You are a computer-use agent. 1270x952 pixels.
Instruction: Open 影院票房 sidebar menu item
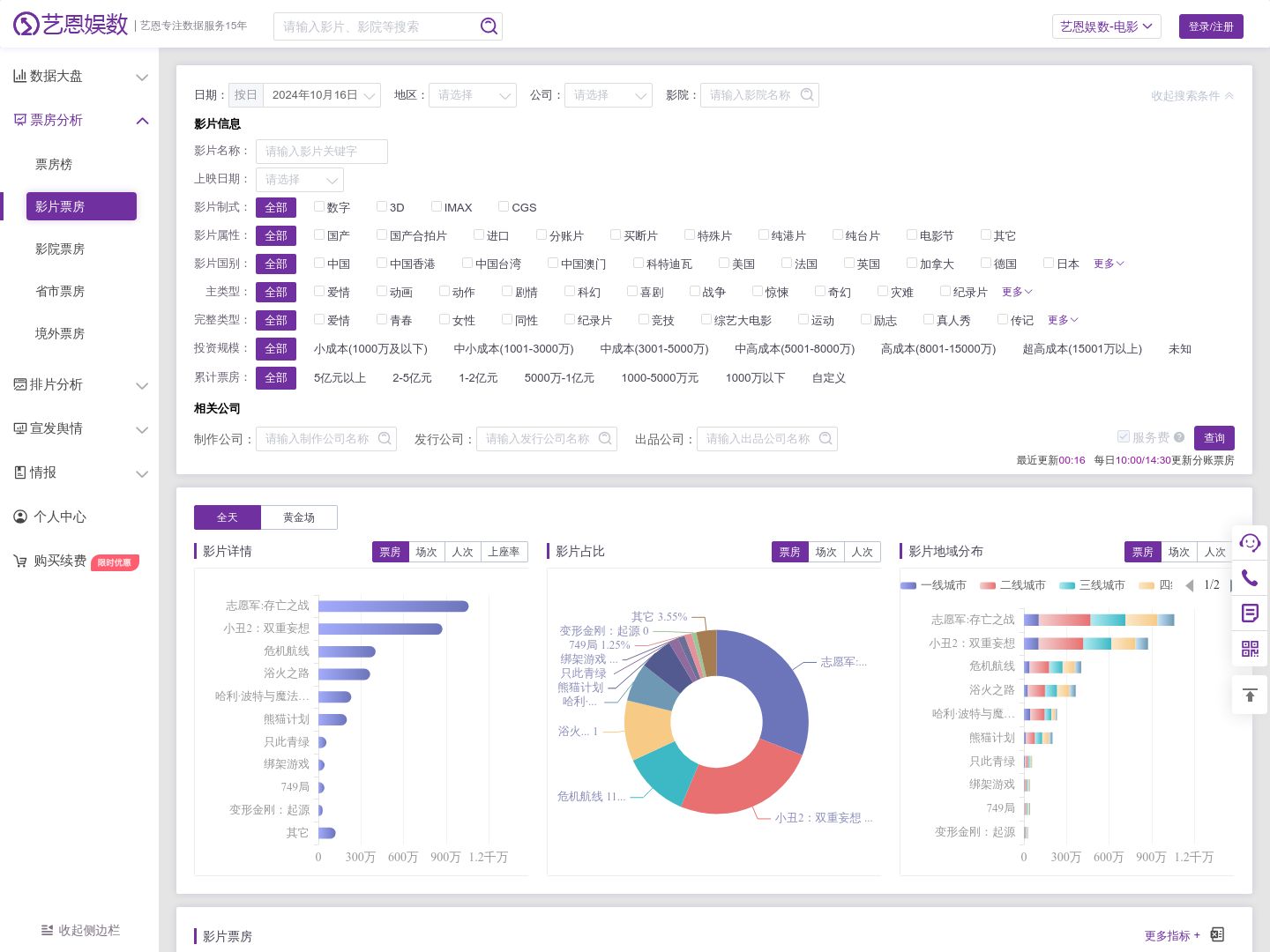(x=60, y=249)
